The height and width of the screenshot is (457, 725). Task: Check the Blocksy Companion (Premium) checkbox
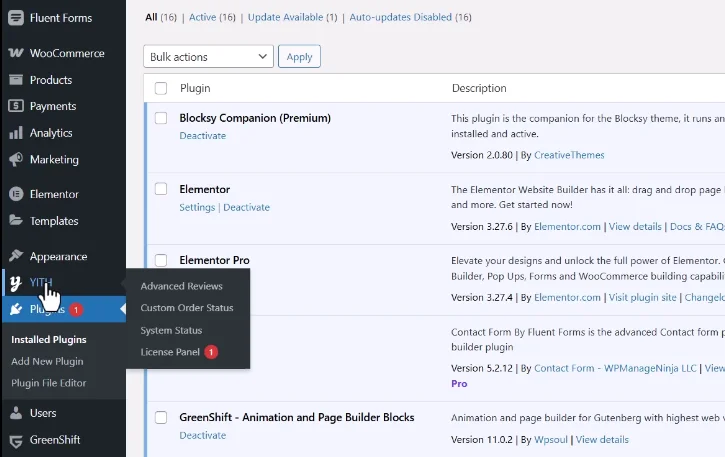(x=161, y=118)
